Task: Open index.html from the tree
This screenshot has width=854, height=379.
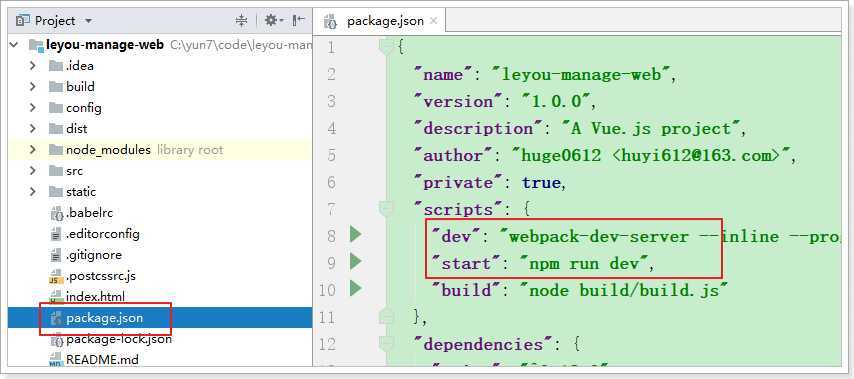Action: point(95,297)
